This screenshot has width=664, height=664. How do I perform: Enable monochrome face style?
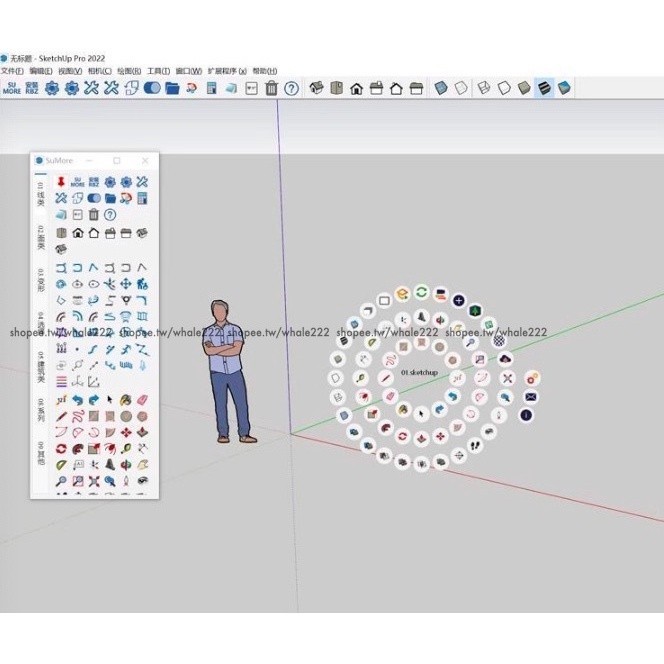pyautogui.click(x=564, y=88)
